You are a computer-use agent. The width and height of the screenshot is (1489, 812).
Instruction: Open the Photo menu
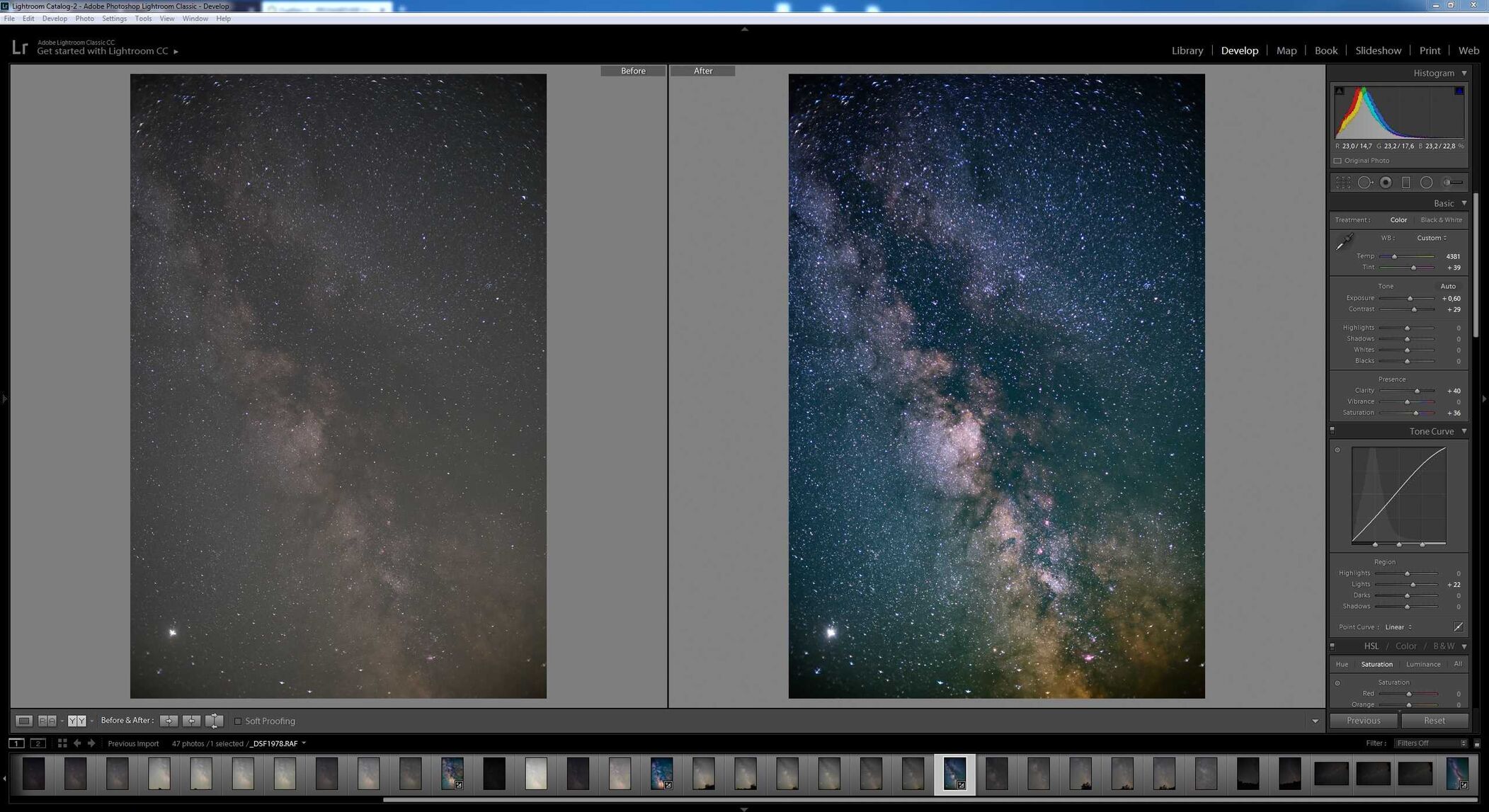[84, 18]
